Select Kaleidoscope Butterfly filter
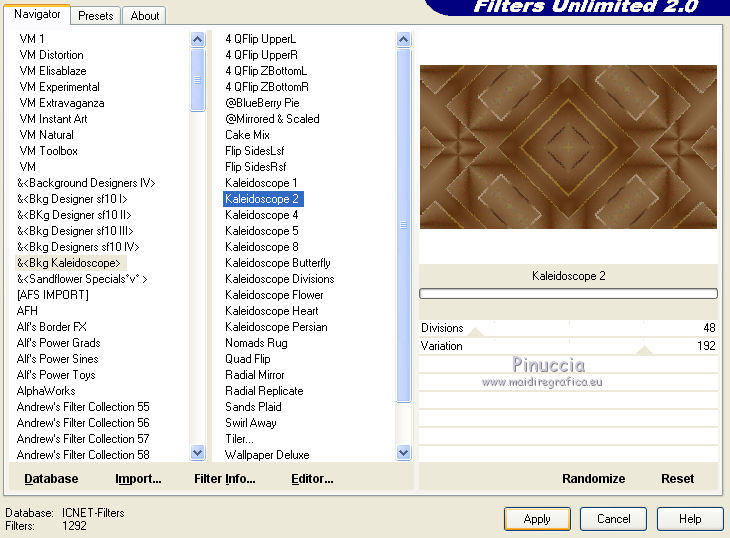The image size is (730, 538). (x=278, y=263)
